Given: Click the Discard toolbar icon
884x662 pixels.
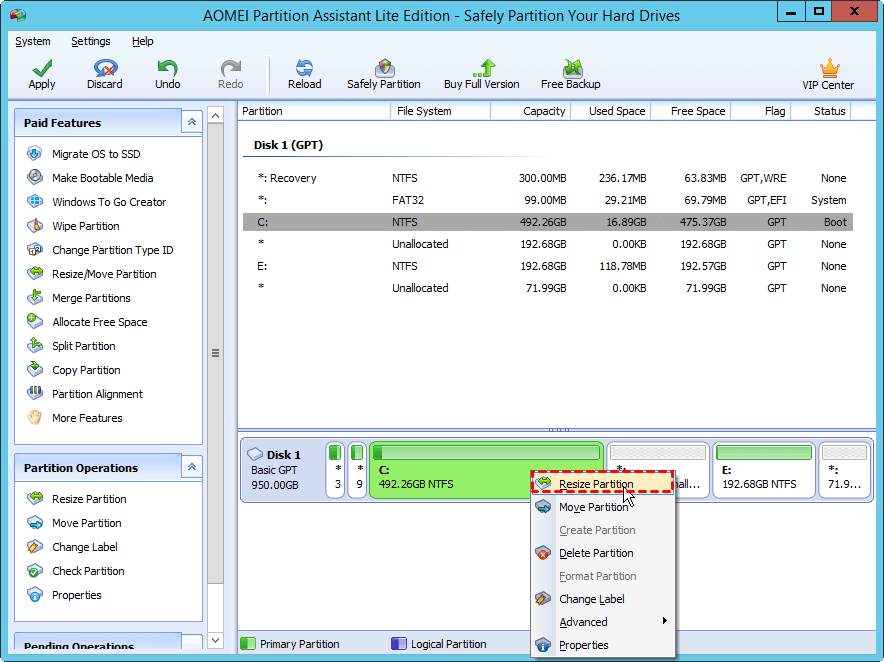Looking at the screenshot, I should pos(105,68).
